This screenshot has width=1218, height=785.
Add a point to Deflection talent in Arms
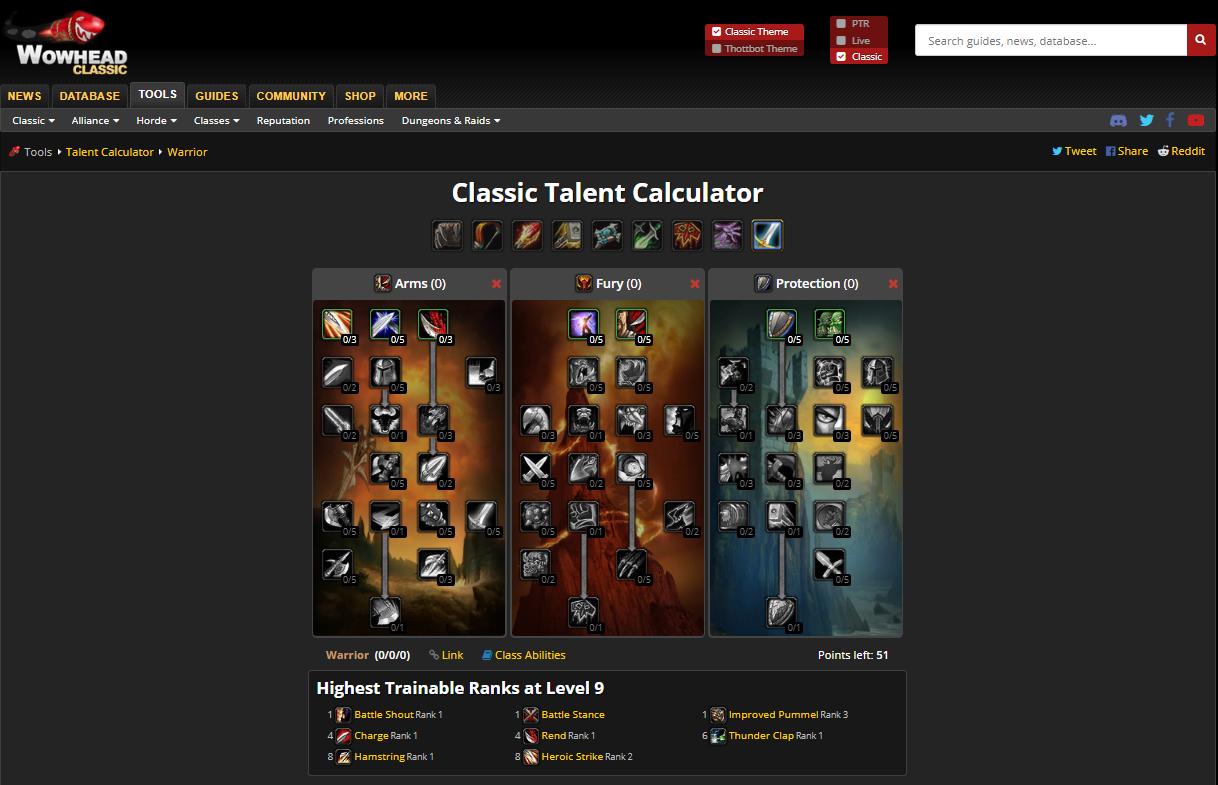tap(386, 324)
